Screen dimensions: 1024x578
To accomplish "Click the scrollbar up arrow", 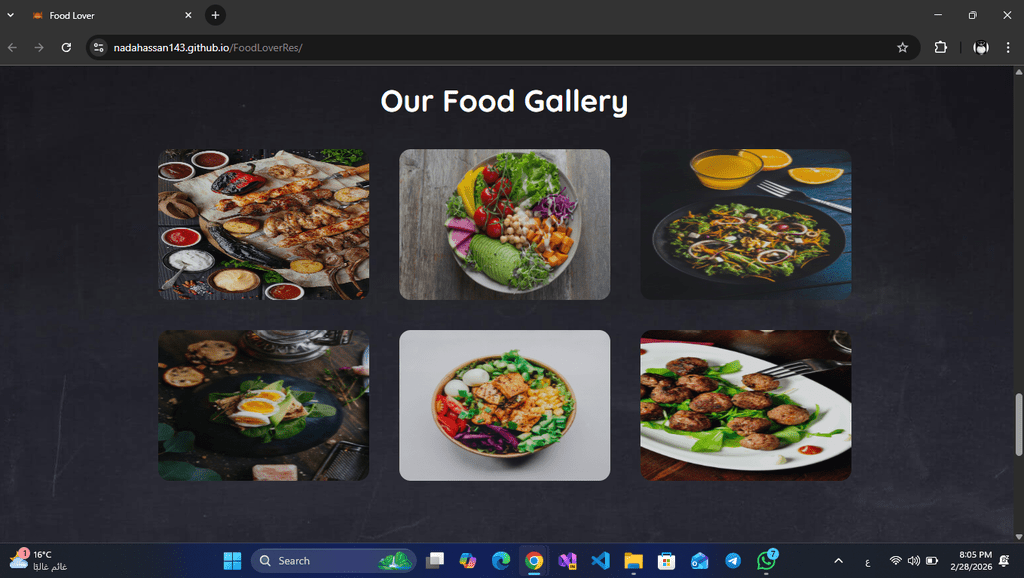I will [1019, 72].
